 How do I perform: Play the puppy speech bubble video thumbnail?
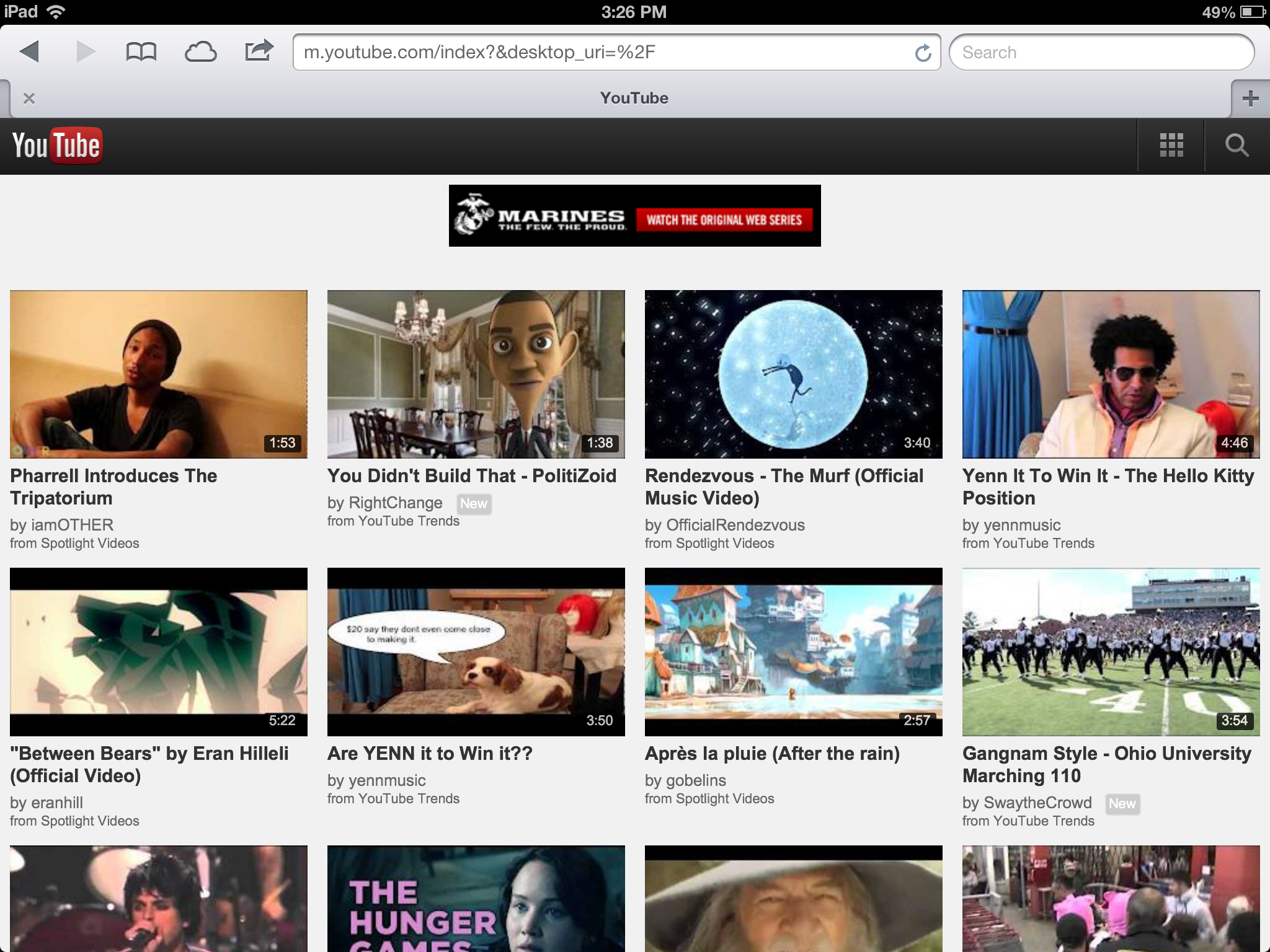coord(476,652)
